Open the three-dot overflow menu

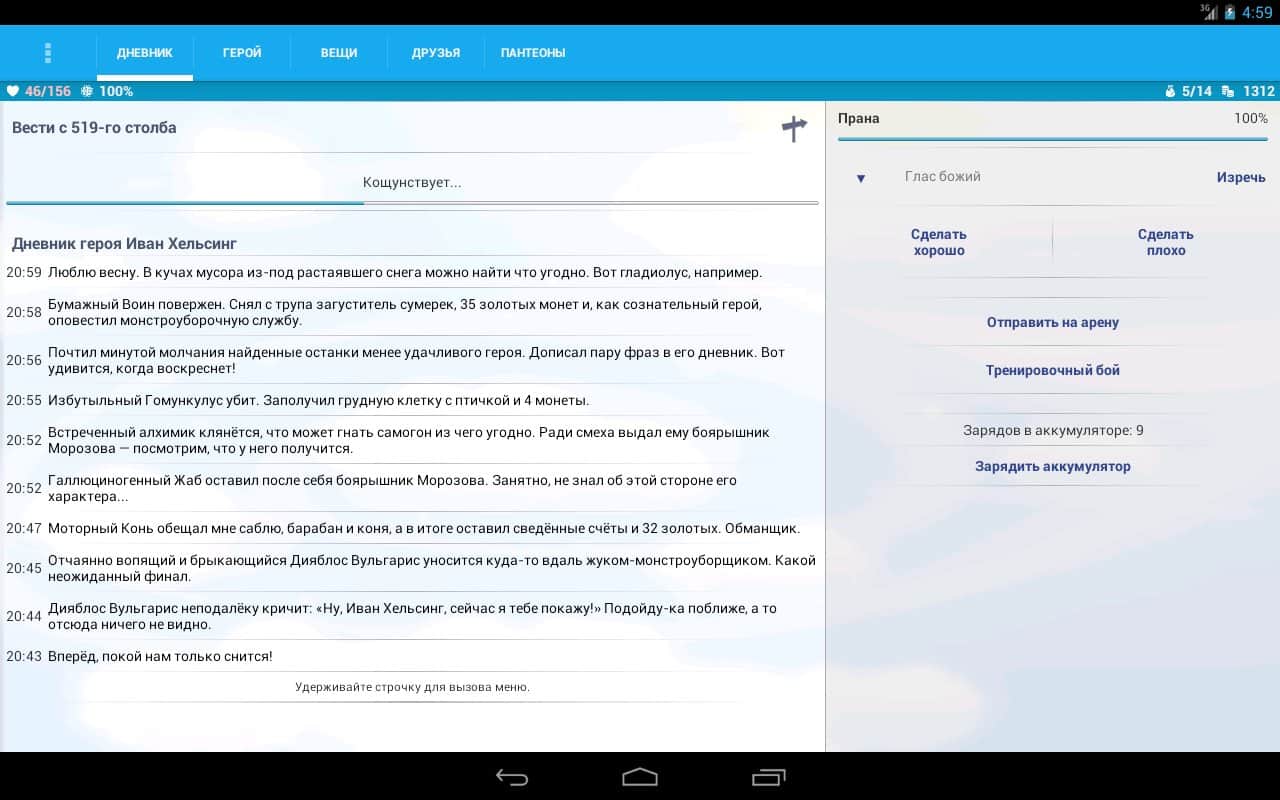pyautogui.click(x=48, y=53)
